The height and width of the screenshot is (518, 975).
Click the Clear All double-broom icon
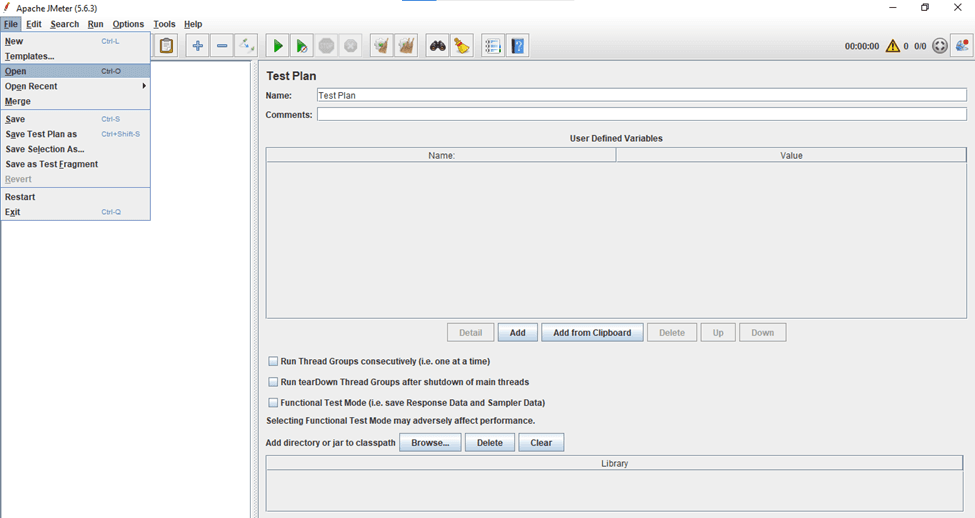point(406,45)
